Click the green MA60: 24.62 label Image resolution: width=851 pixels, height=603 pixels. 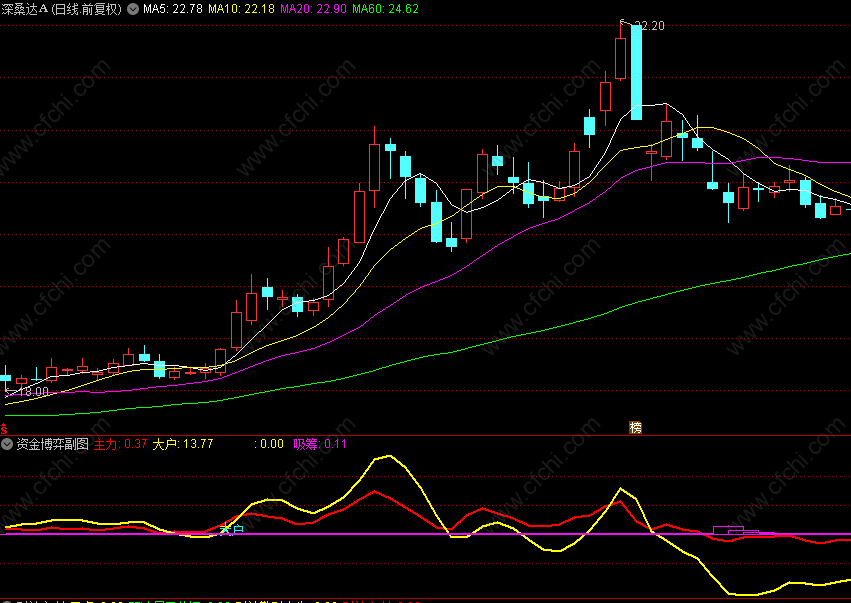(385, 9)
